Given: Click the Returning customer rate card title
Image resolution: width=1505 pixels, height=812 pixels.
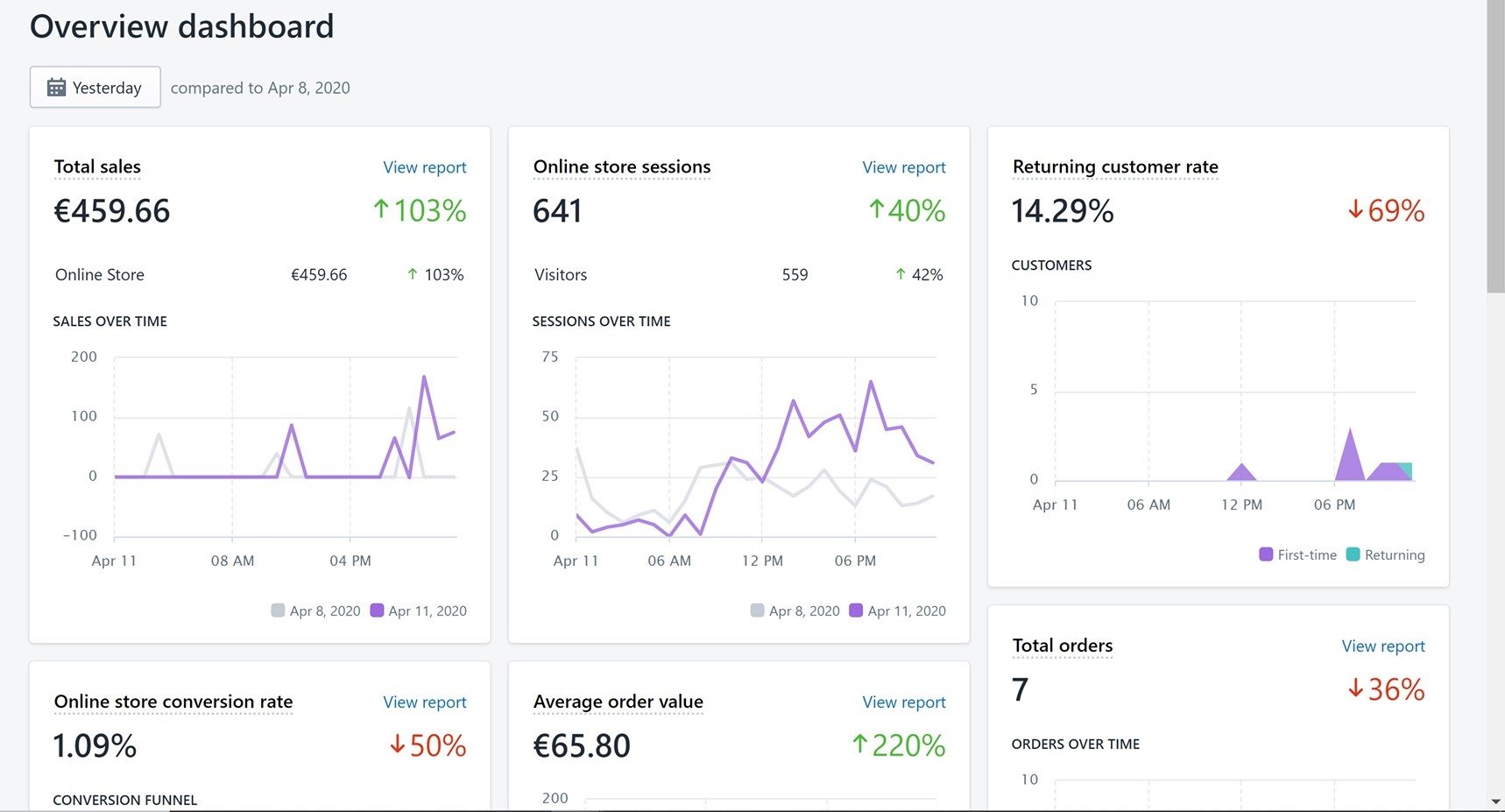Looking at the screenshot, I should click(1114, 166).
